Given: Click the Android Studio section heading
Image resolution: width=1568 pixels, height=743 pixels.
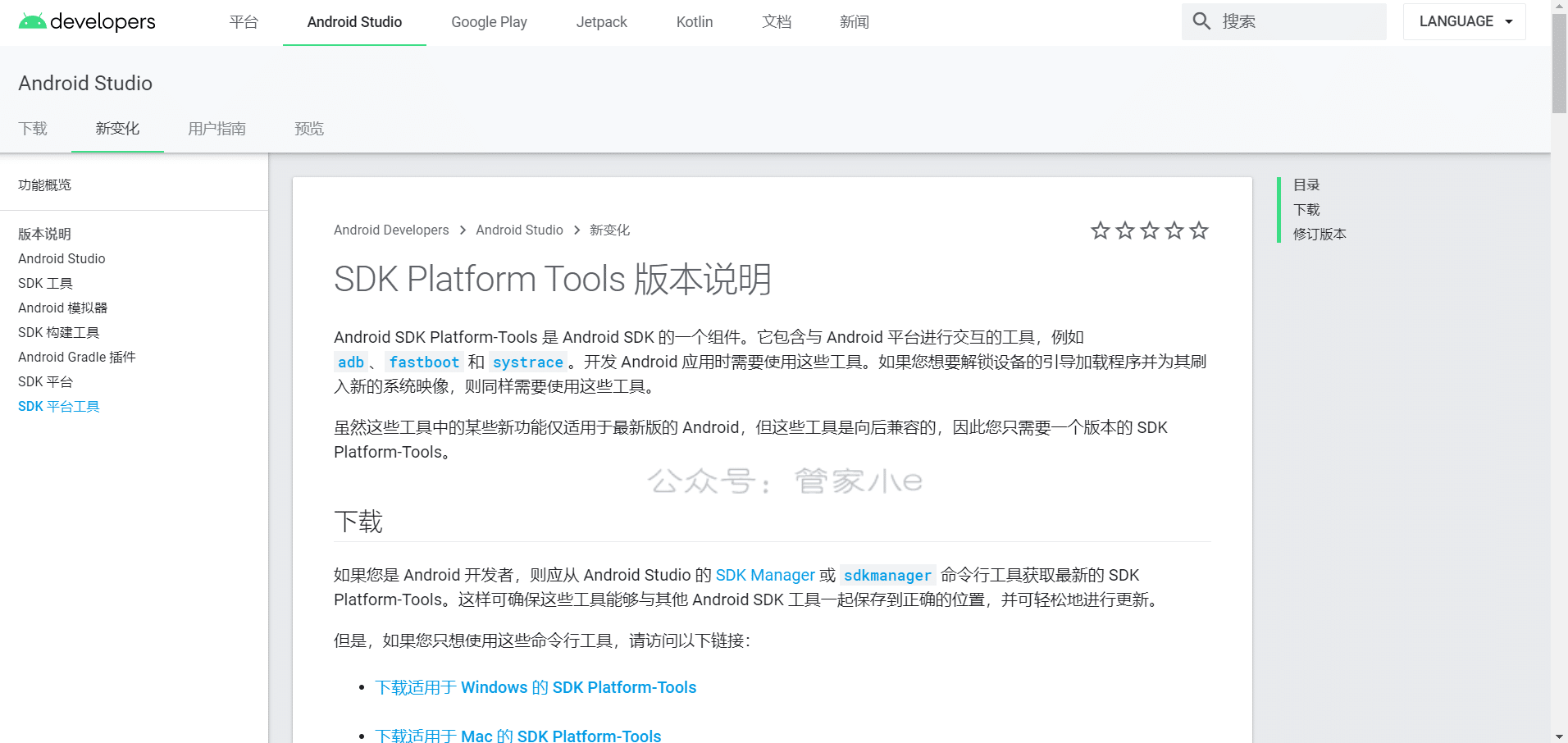Looking at the screenshot, I should click(85, 84).
